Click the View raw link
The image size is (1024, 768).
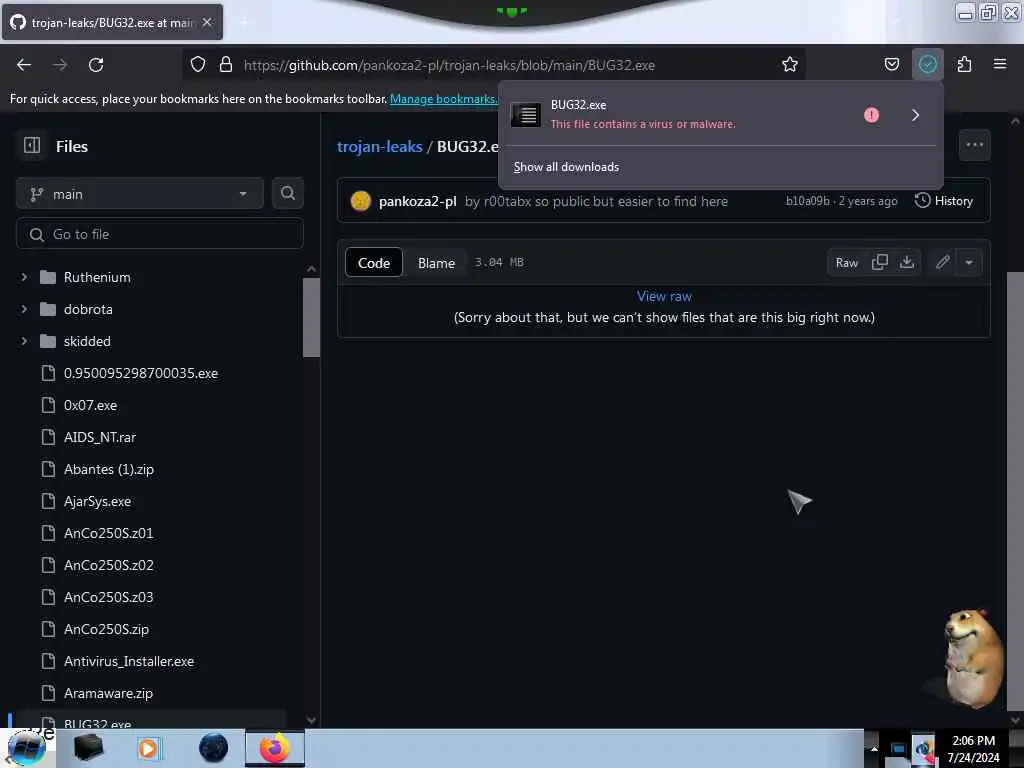[664, 296]
